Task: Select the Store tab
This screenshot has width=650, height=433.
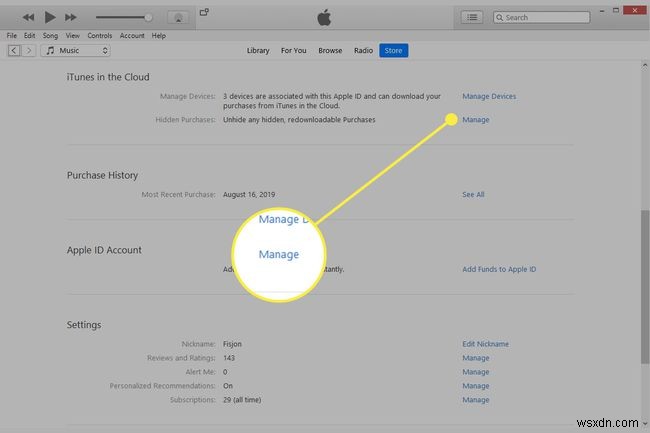Action: point(393,51)
